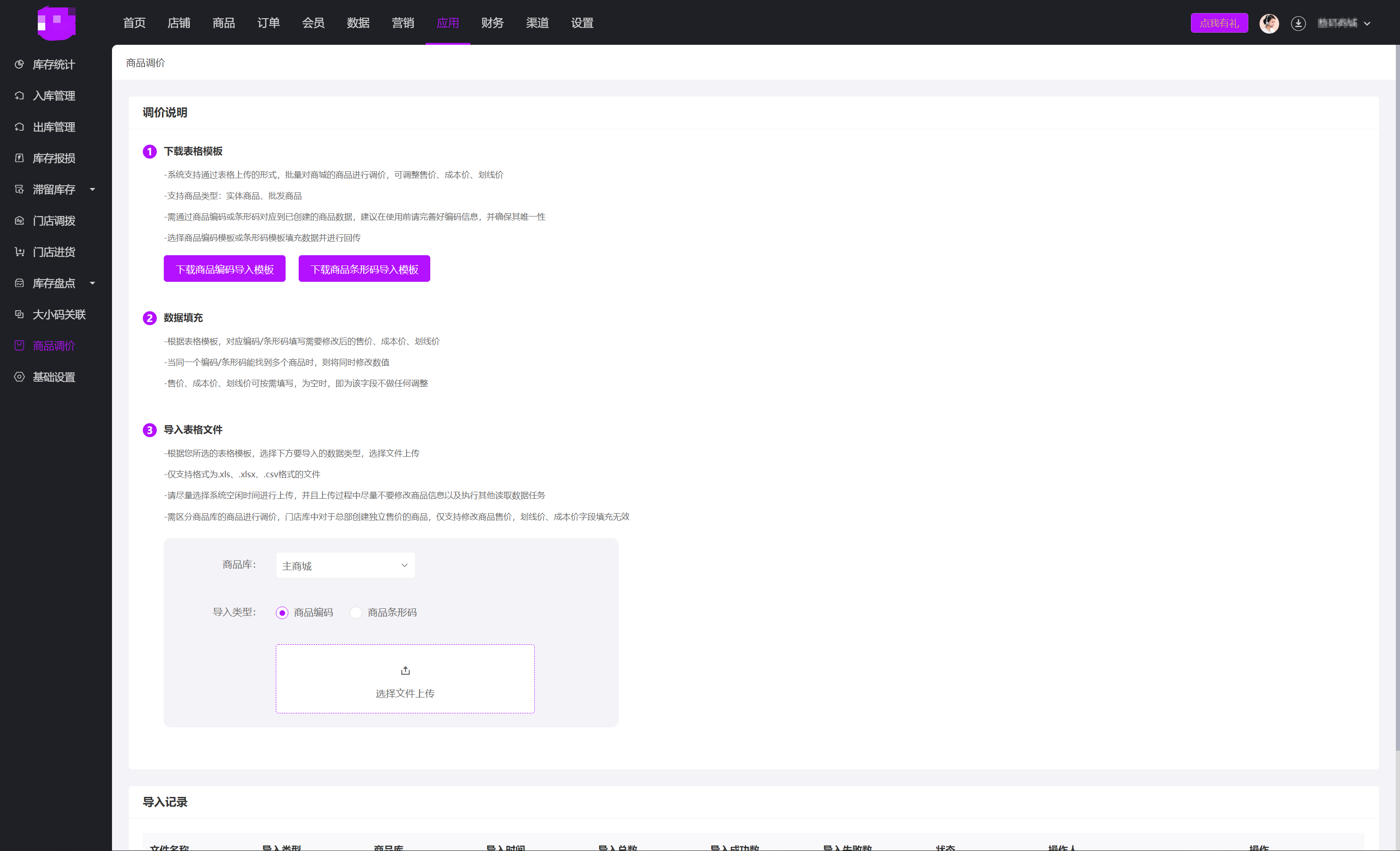Click 下载商品编码导入模板 button
The height and width of the screenshot is (851, 1400).
click(x=224, y=269)
